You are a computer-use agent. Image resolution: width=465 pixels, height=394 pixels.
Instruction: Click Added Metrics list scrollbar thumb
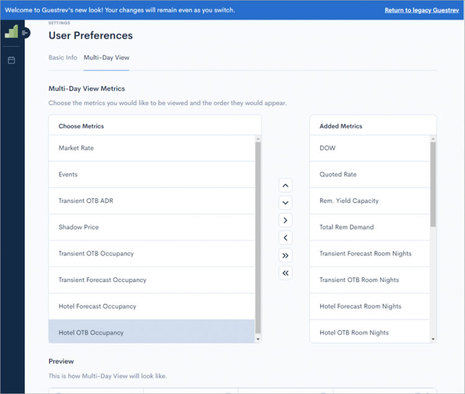(433, 184)
